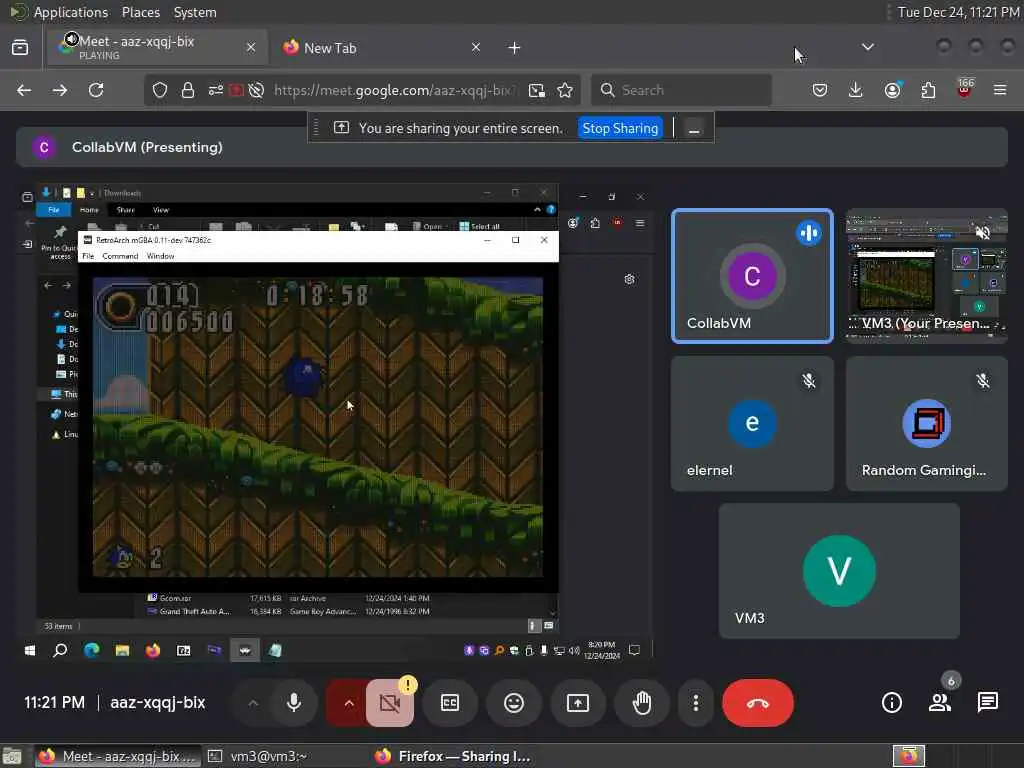Switch to the New Tab browser tab

pyautogui.click(x=382, y=48)
